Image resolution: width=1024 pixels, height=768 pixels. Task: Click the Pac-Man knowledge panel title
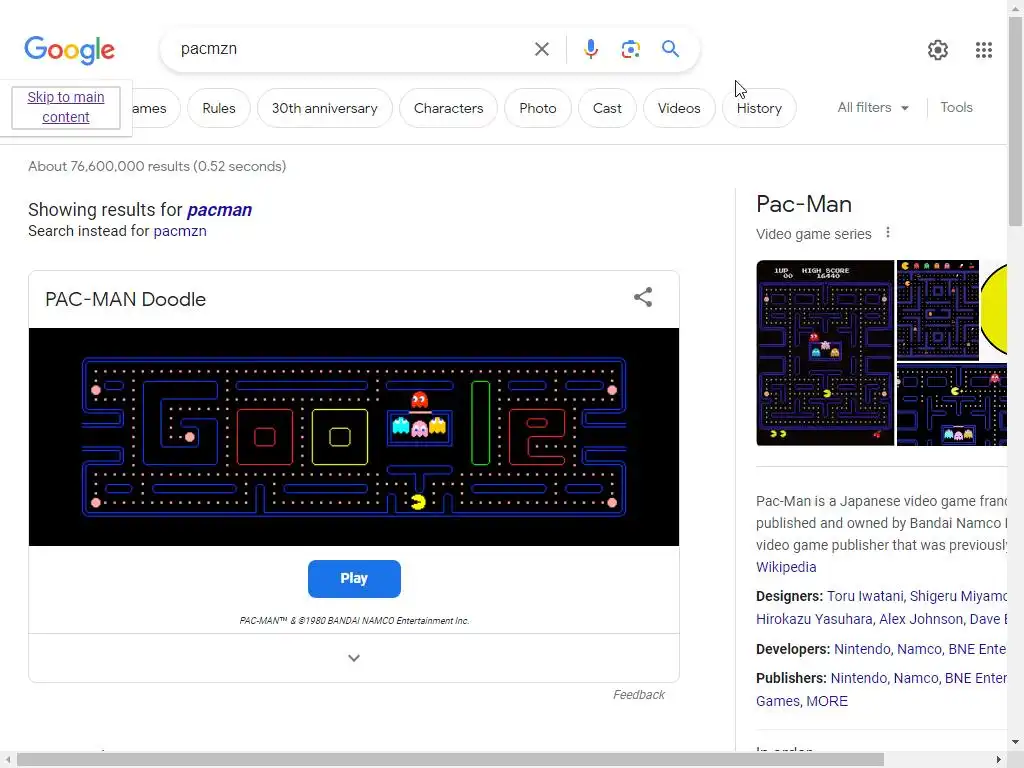pos(804,204)
